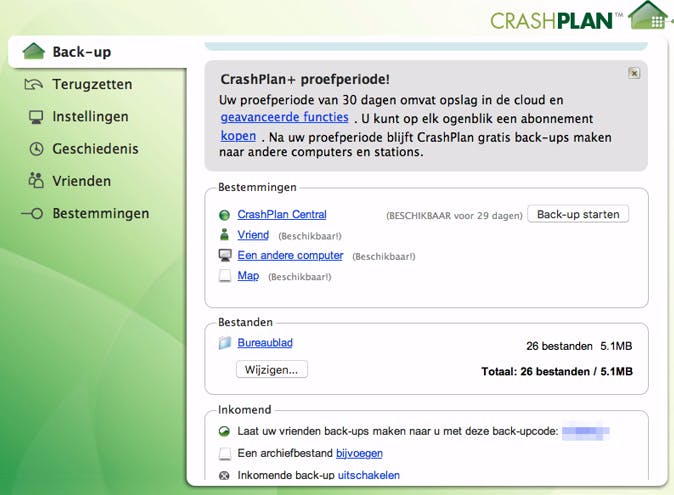Click the disable icon beside Inkomende back-up
Viewport: 674px width, 495px height.
(x=224, y=476)
